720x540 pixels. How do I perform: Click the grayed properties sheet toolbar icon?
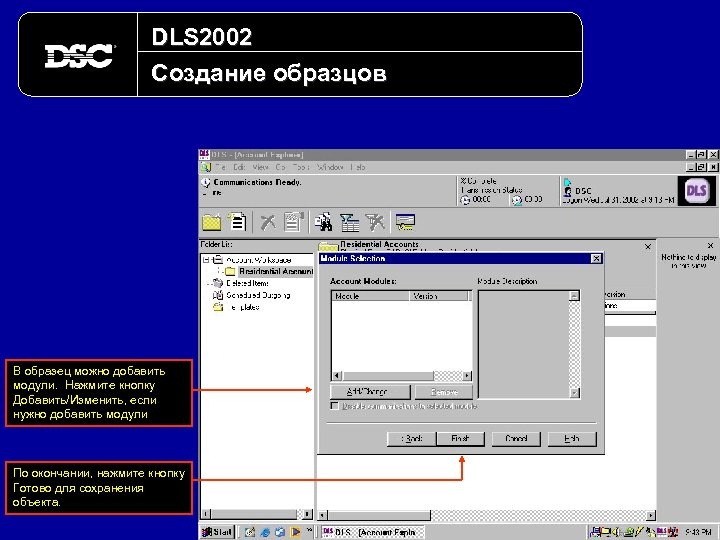[294, 222]
